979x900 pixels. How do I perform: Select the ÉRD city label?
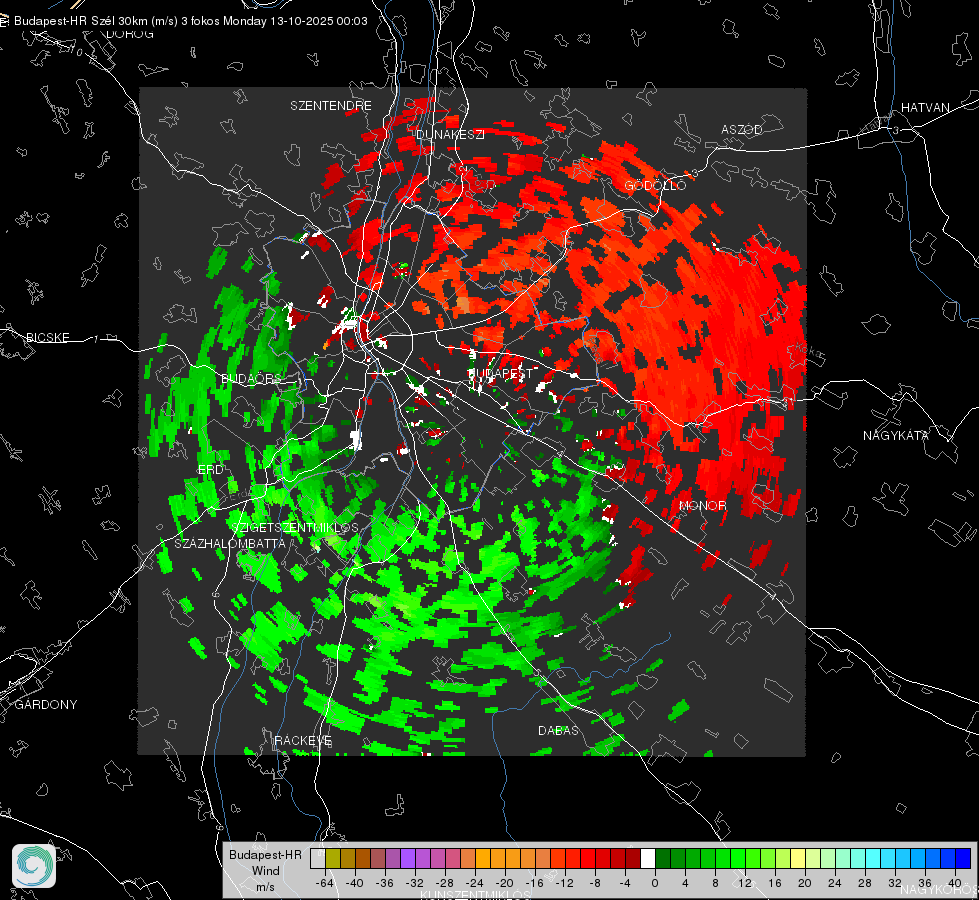tap(210, 470)
